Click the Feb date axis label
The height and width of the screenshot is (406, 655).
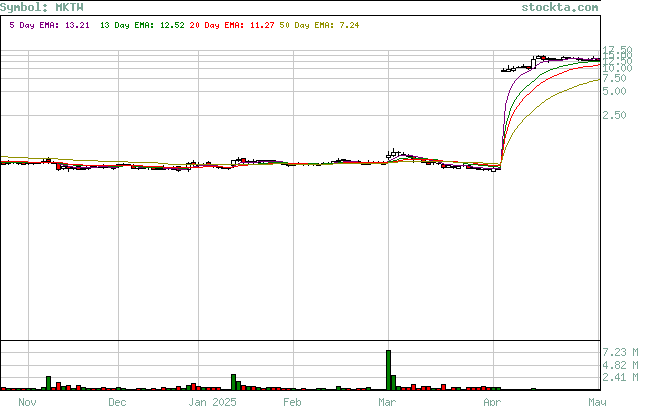[x=292, y=401]
